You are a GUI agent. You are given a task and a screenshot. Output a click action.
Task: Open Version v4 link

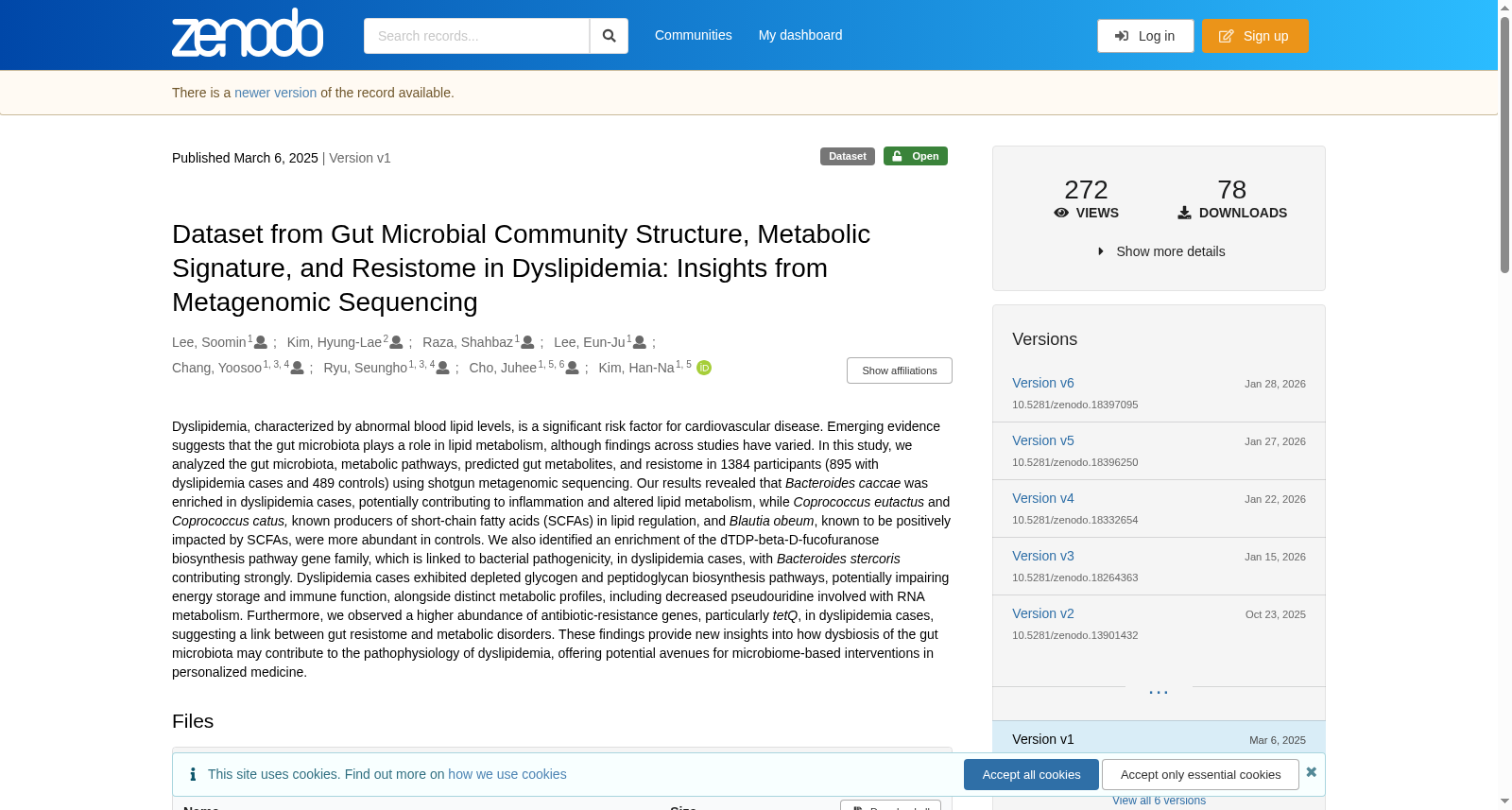(1043, 498)
